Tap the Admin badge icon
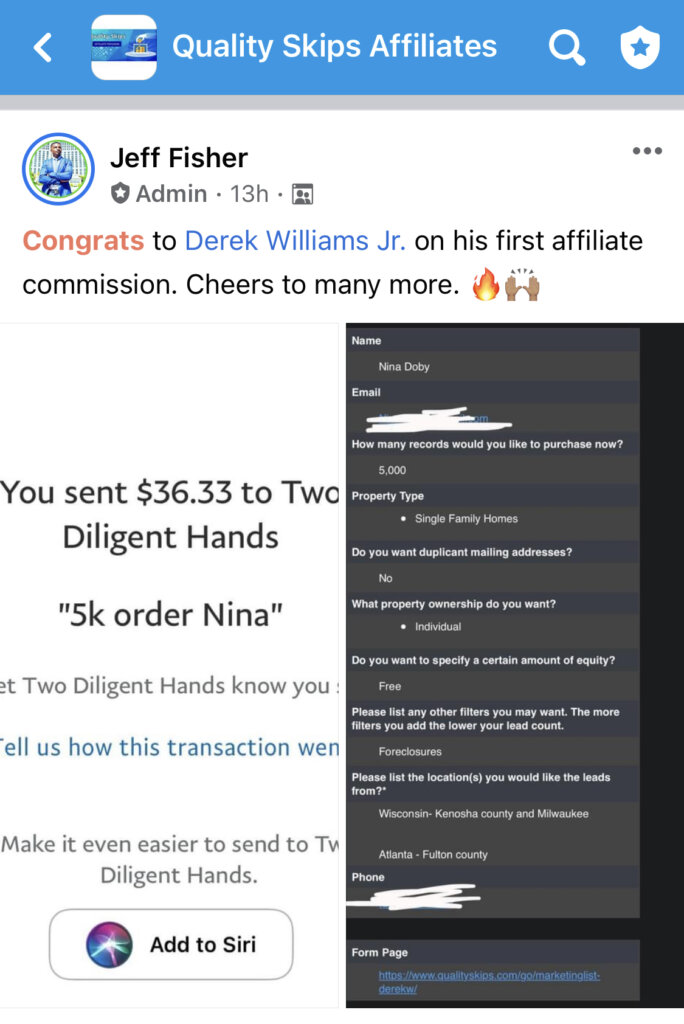This screenshot has width=684, height=1024. (x=120, y=193)
